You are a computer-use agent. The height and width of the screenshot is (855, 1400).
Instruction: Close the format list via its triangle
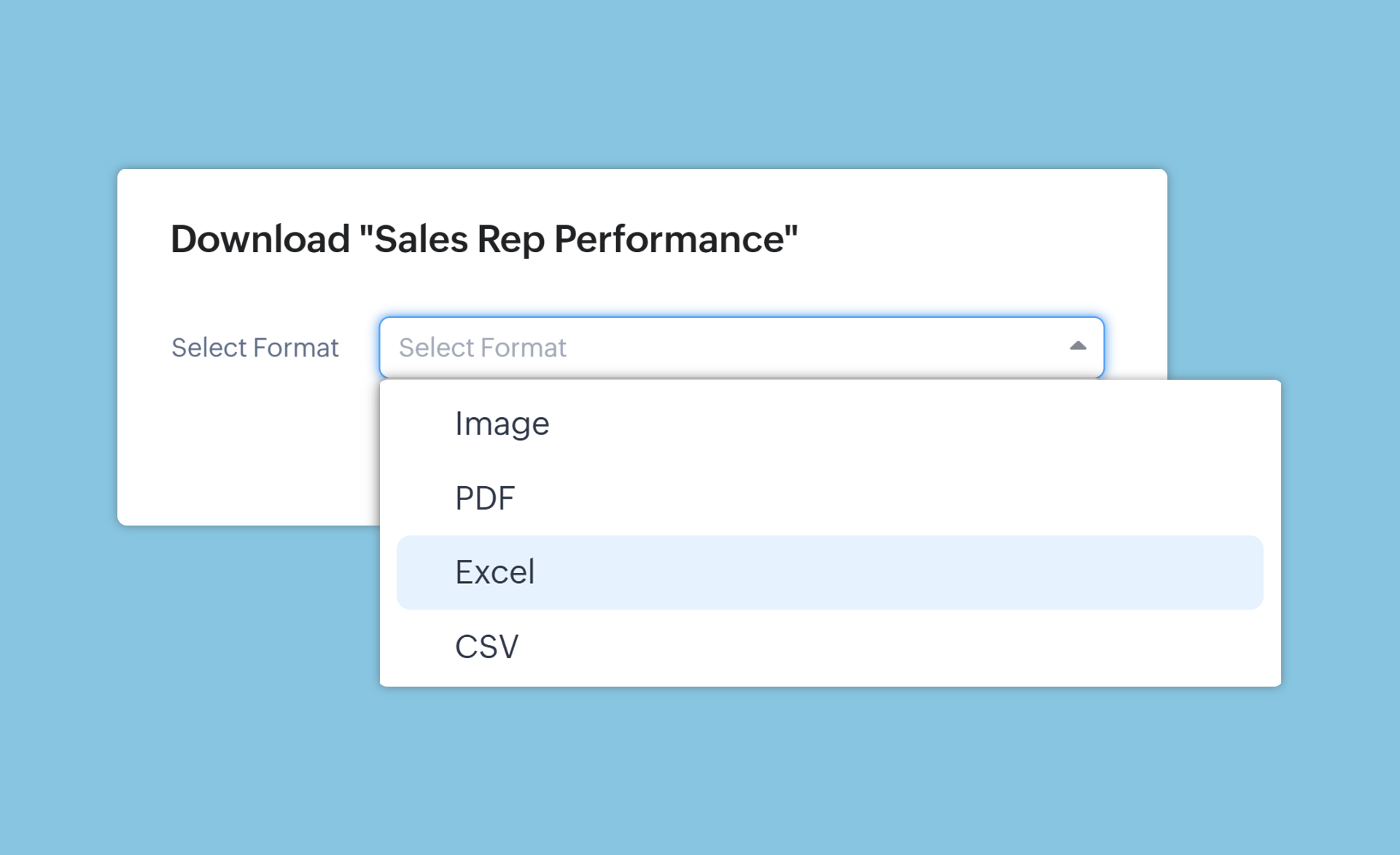(1078, 346)
